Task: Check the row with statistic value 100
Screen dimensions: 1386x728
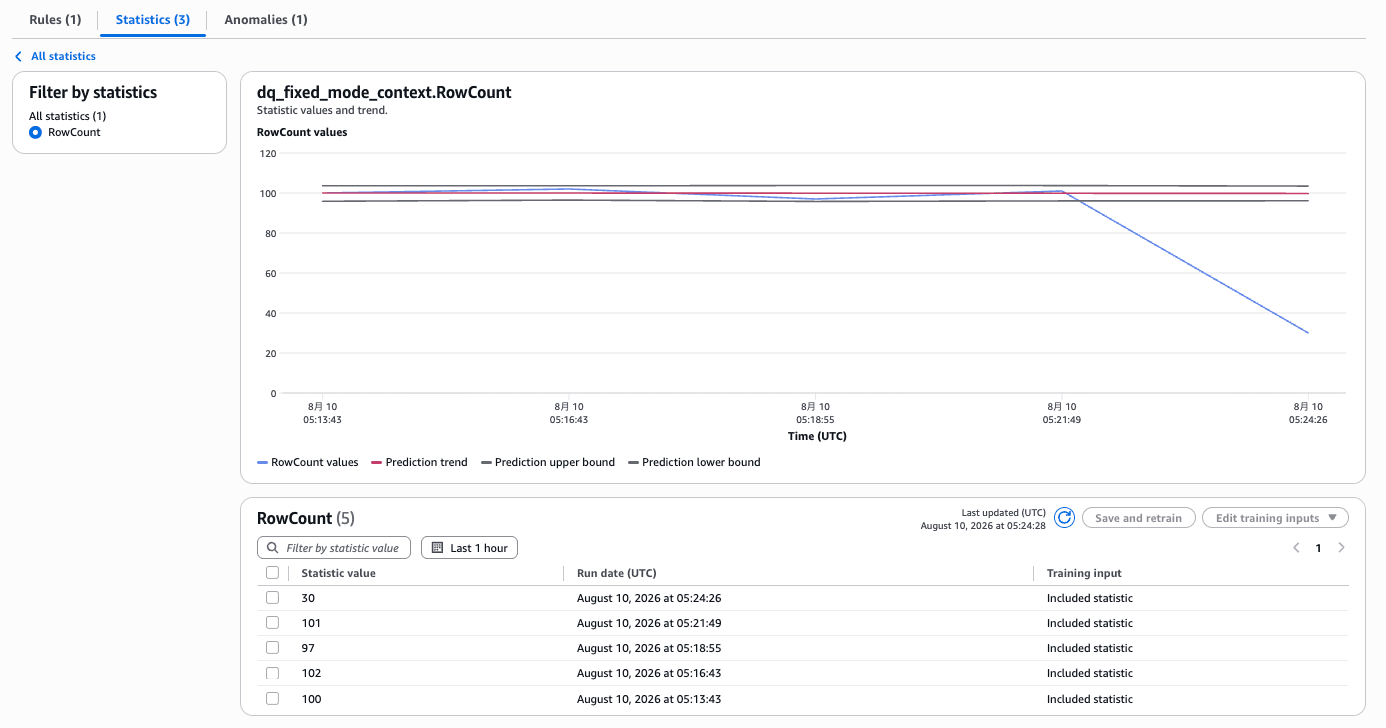Action: pyautogui.click(x=272, y=699)
